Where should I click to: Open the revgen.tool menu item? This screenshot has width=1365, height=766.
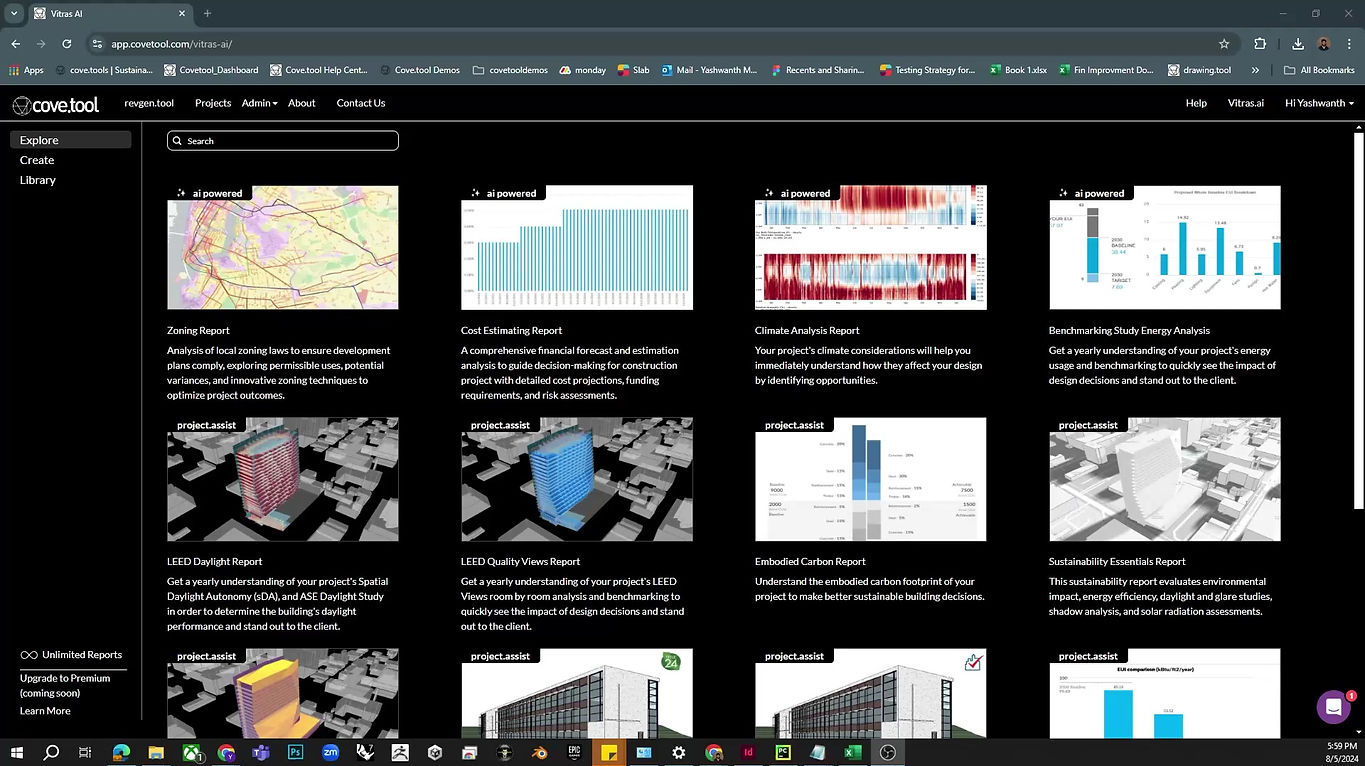(149, 103)
